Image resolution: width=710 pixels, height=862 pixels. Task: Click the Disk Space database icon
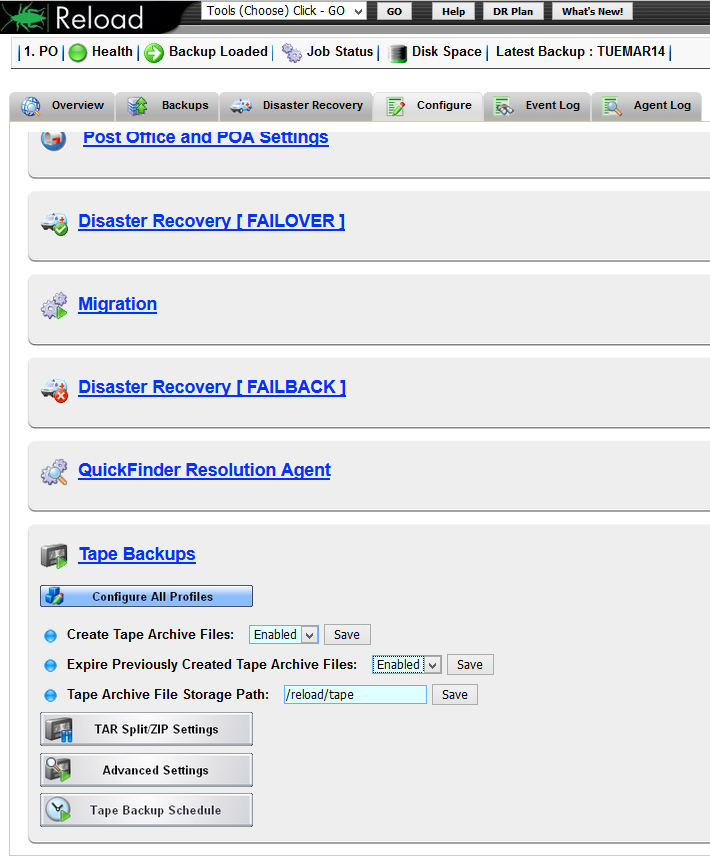pos(397,53)
